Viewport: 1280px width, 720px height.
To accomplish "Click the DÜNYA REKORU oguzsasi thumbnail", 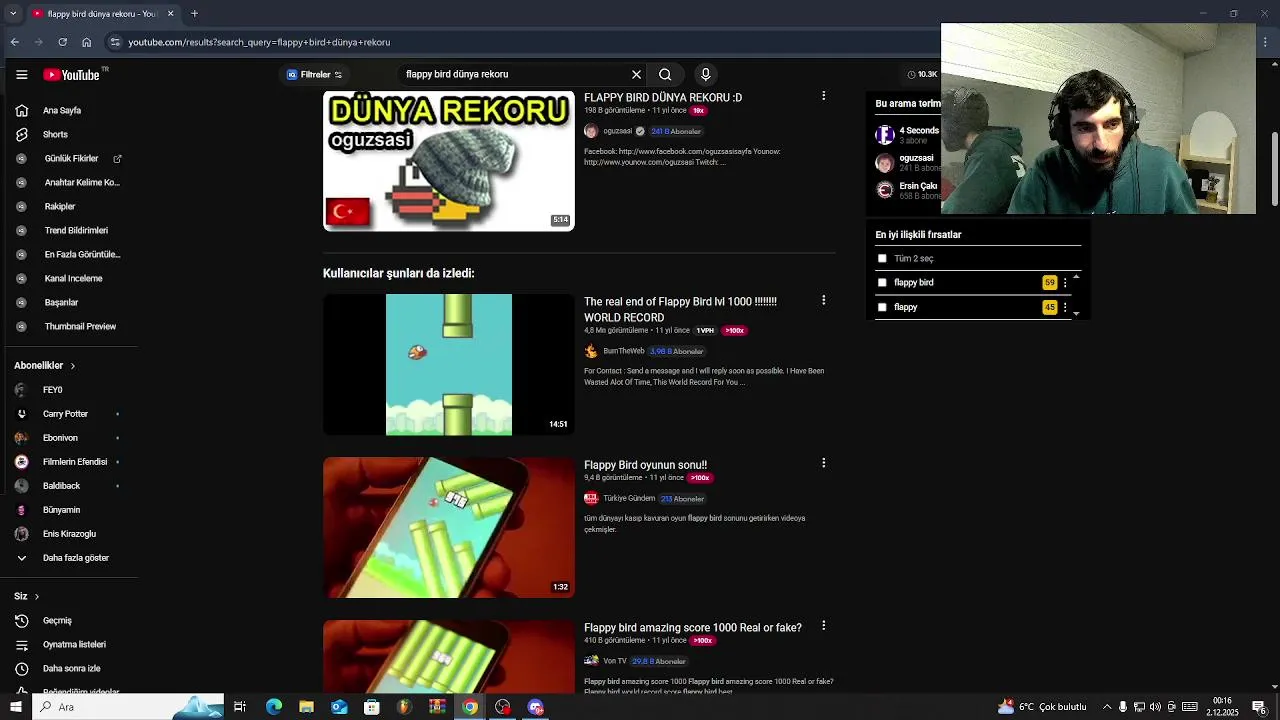I will click(449, 161).
